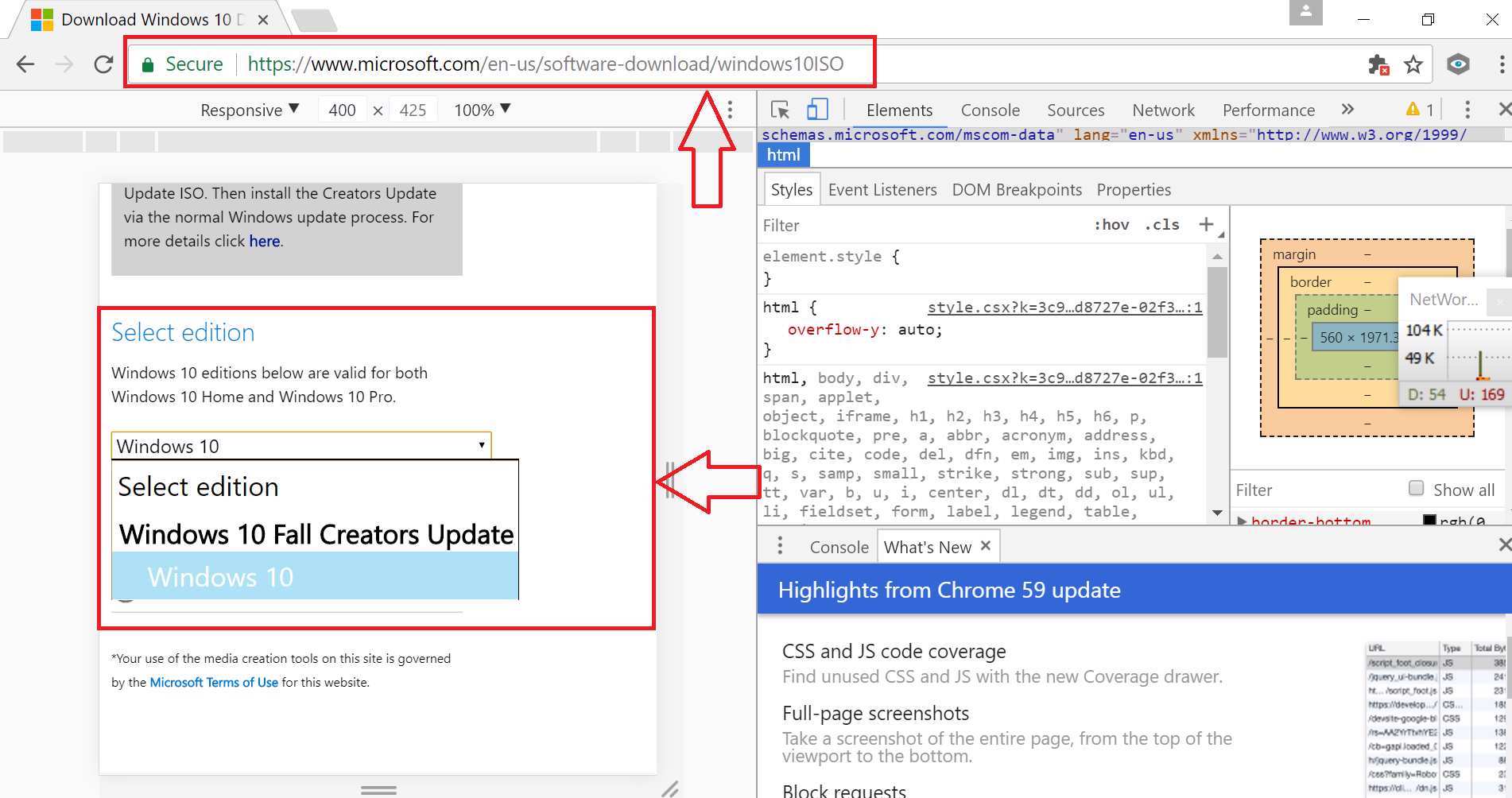This screenshot has width=1512, height=798.
Task: Open the drawer's three-dot menu
Action: pos(780,545)
